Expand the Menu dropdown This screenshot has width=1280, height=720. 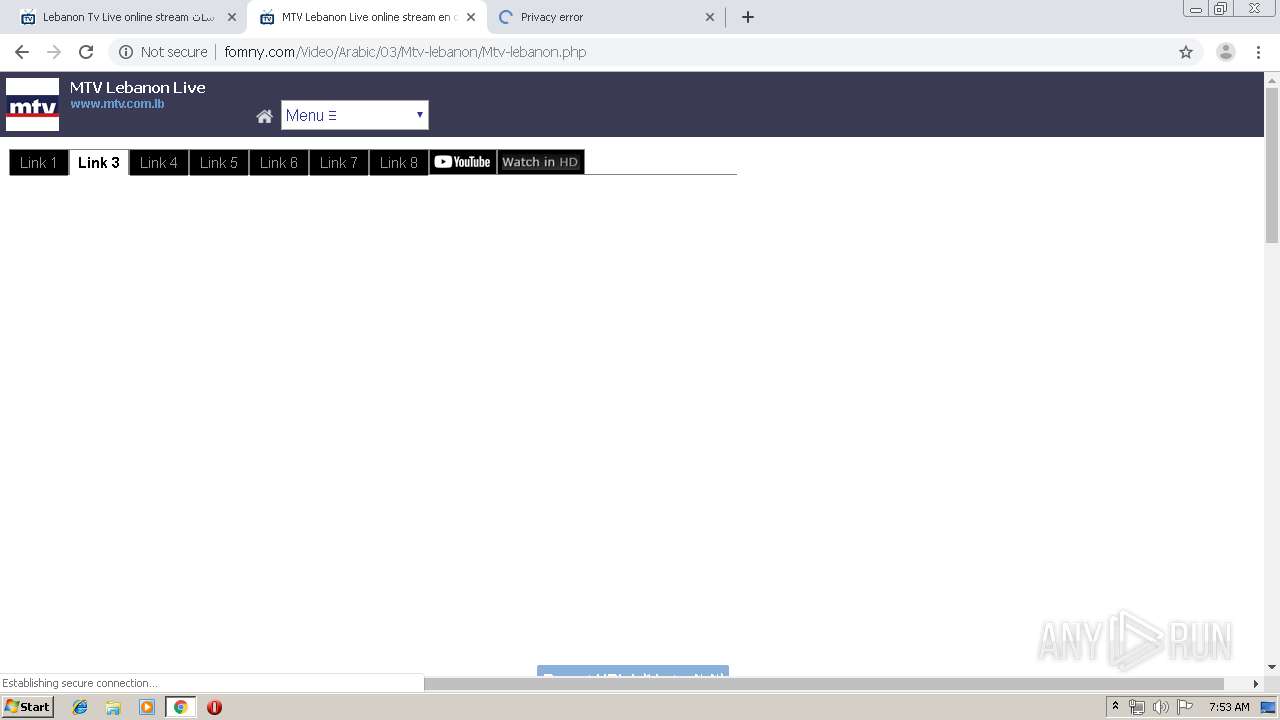[x=355, y=115]
